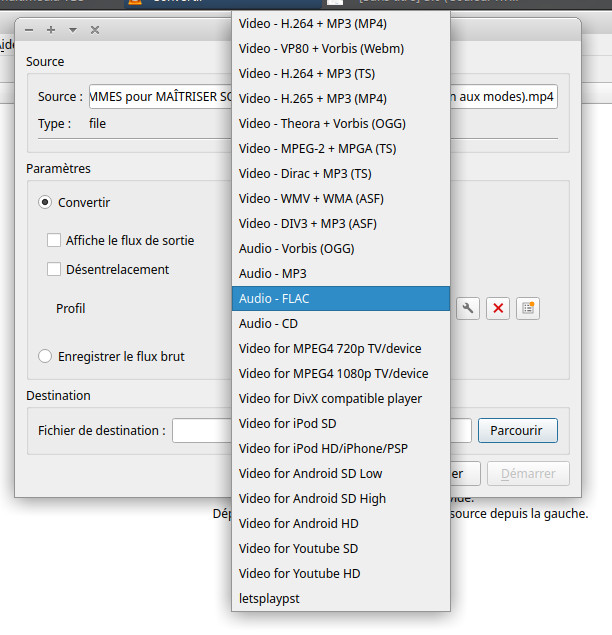612x635 pixels.
Task: Pick Video for MPEG4 720p TV/device
Action: [x=341, y=349]
